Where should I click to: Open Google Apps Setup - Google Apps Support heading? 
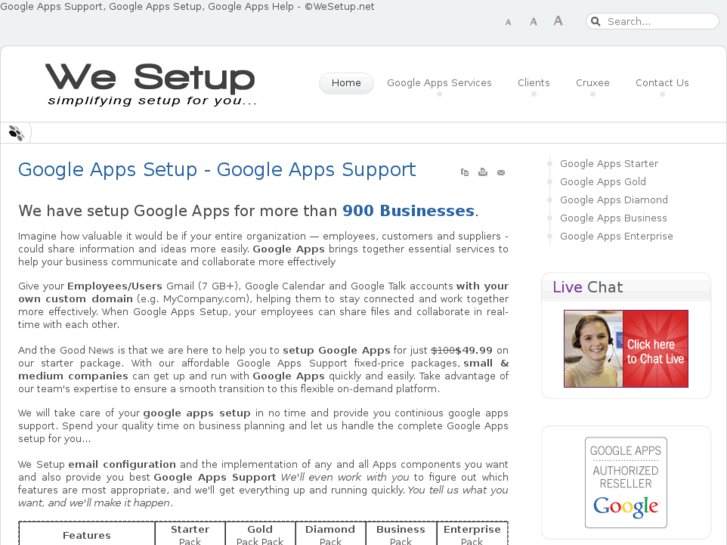[217, 170]
